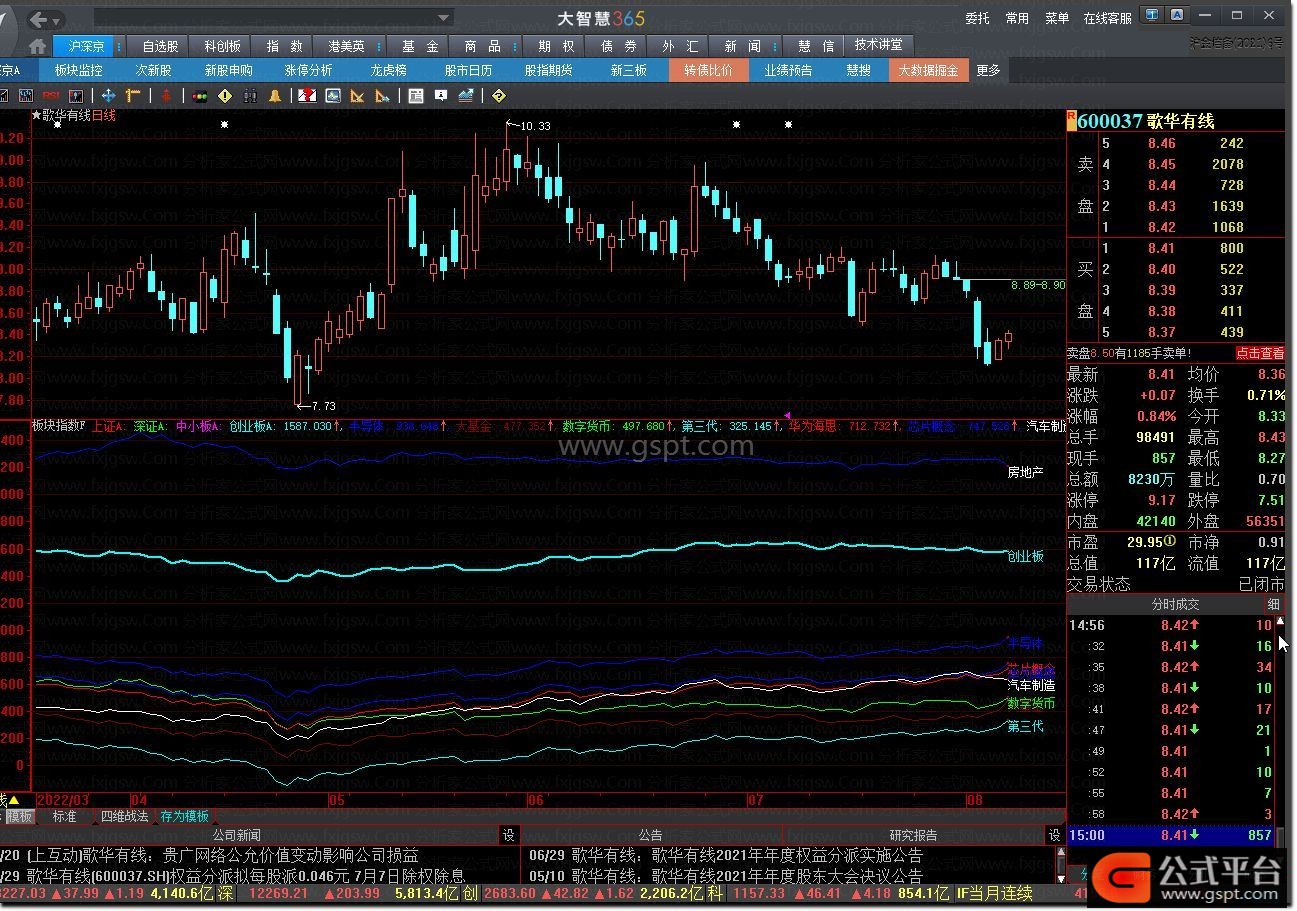Click the back navigation arrow

coord(38,19)
